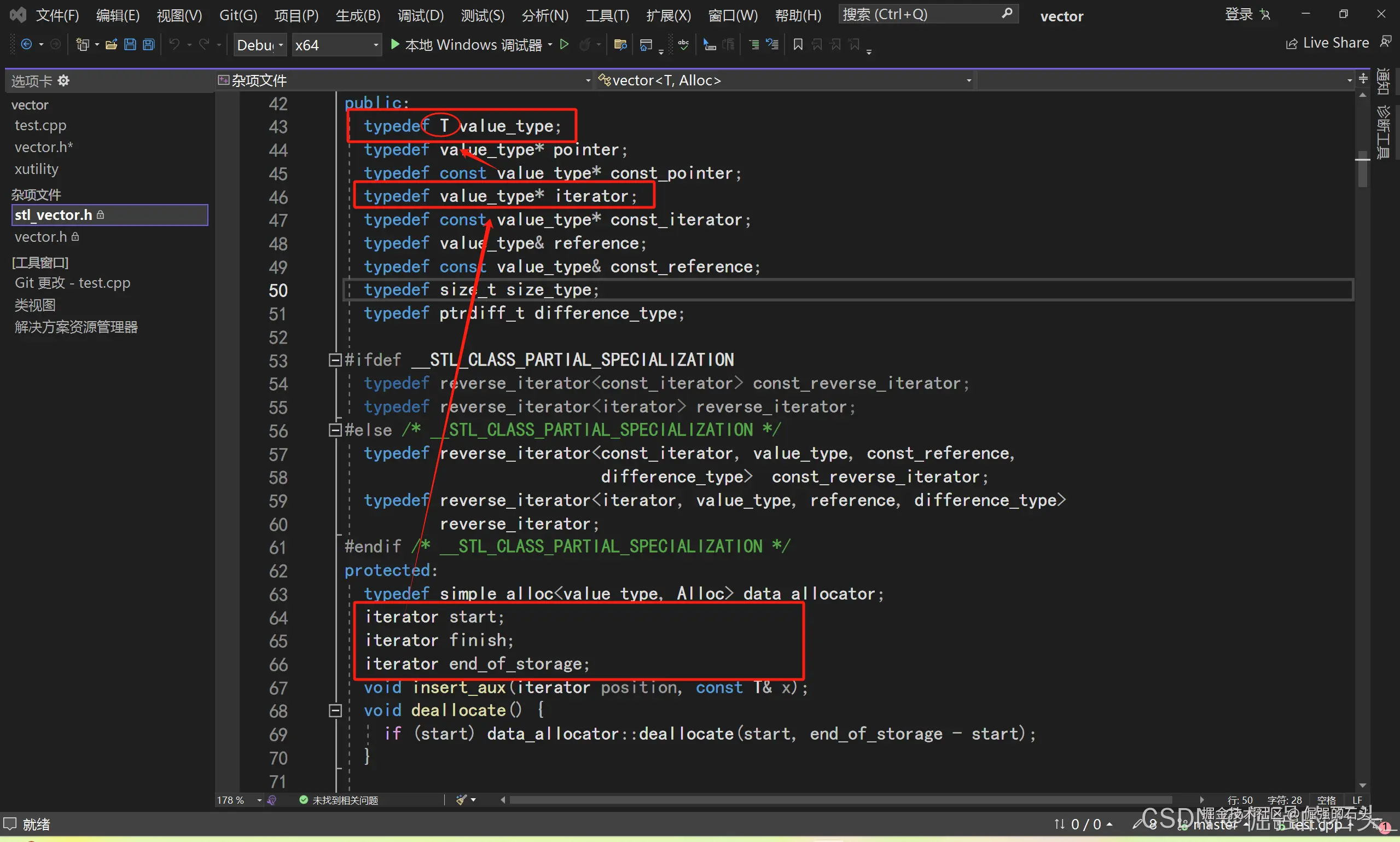
Task: Click the open file folder icon
Action: [111, 44]
